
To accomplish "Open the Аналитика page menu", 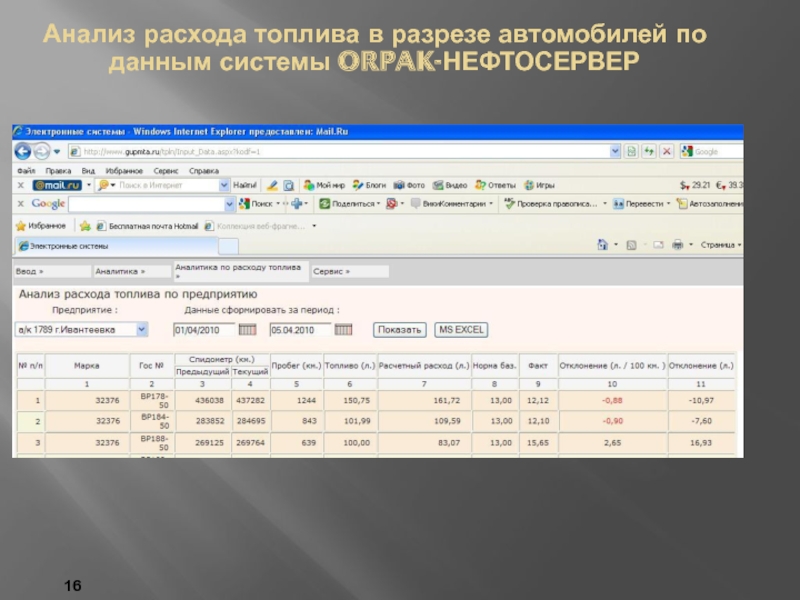I will [x=119, y=271].
